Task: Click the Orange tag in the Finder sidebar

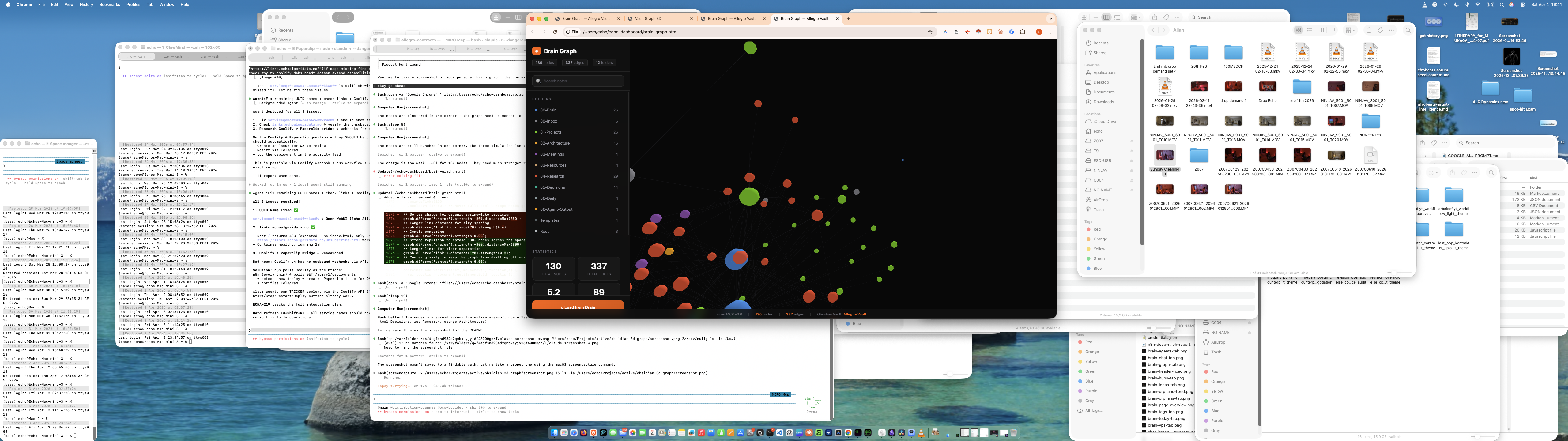Action: pyautogui.click(x=1100, y=239)
